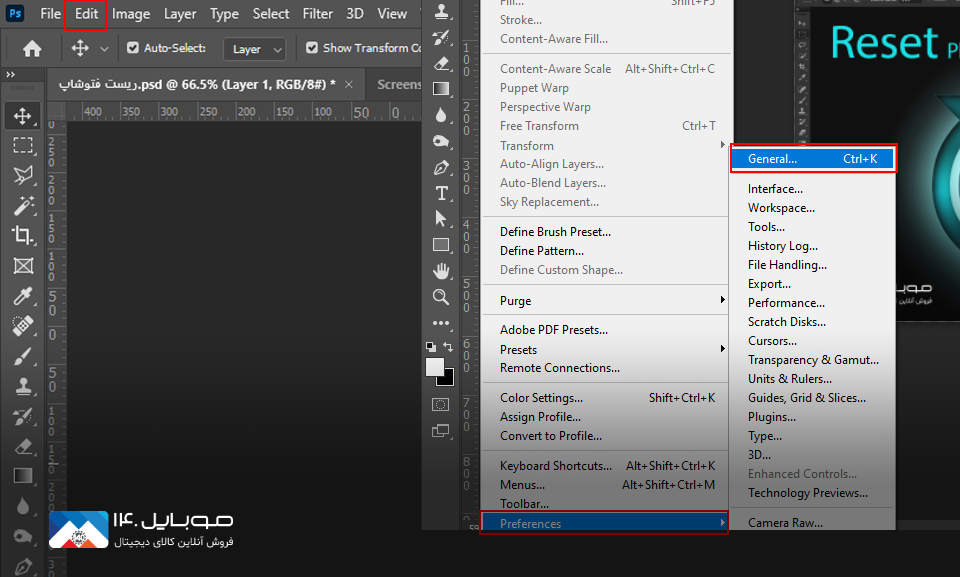Choose Keyboard Shortcuts... menu item
The width and height of the screenshot is (960, 577).
[606, 466]
